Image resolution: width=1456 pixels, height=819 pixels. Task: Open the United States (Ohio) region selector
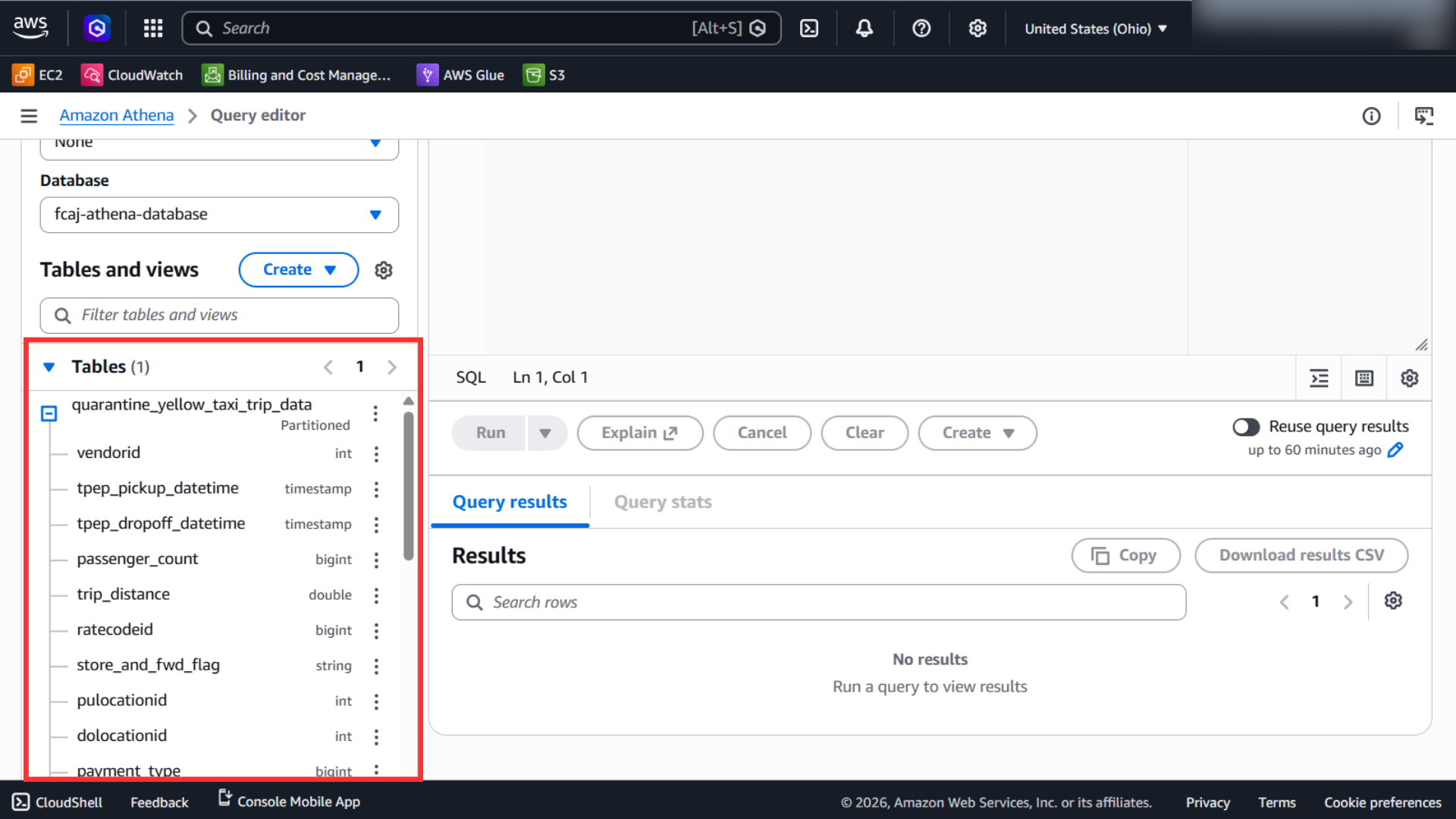click(x=1096, y=29)
